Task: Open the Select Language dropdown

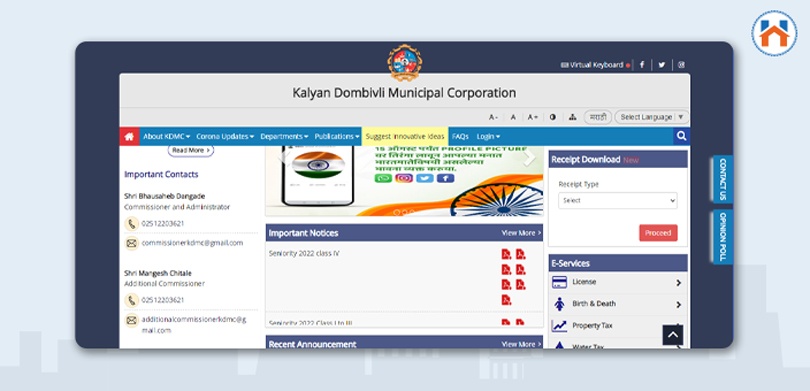Action: click(651, 117)
